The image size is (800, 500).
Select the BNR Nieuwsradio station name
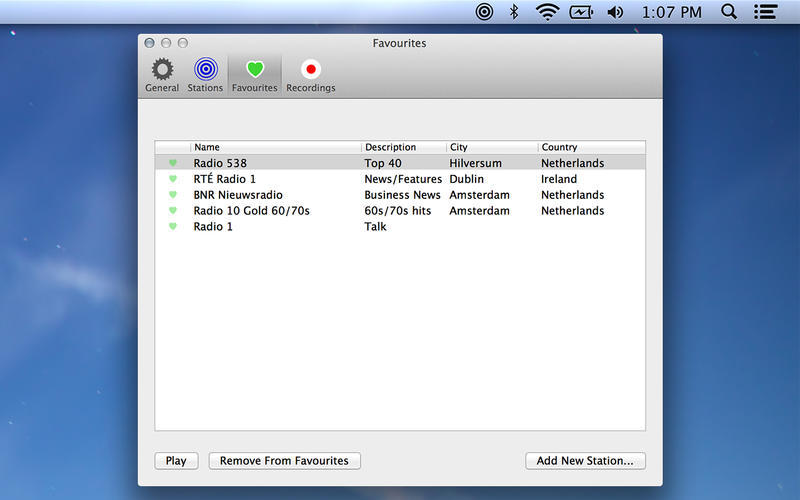point(238,194)
